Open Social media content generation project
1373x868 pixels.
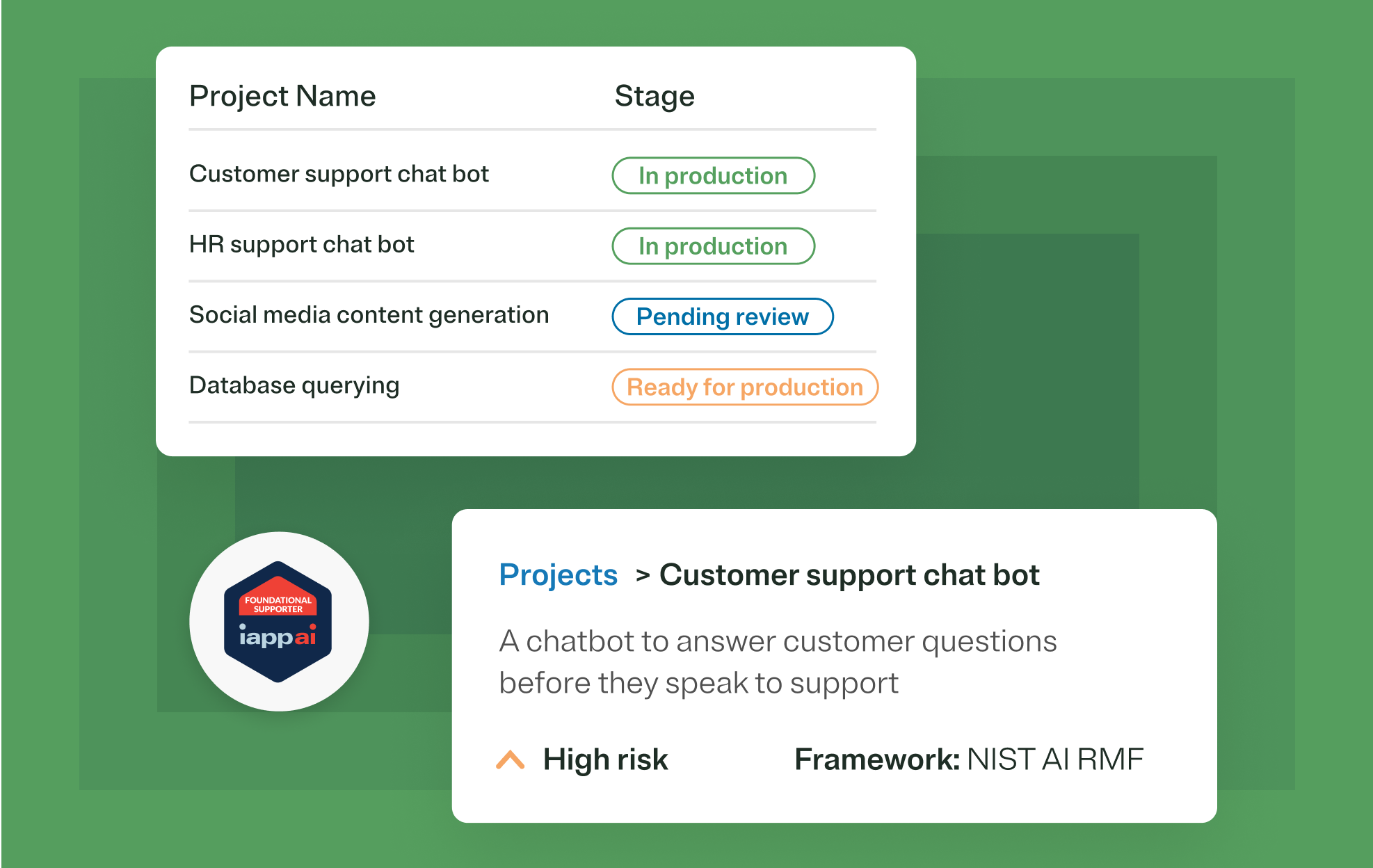tap(369, 315)
